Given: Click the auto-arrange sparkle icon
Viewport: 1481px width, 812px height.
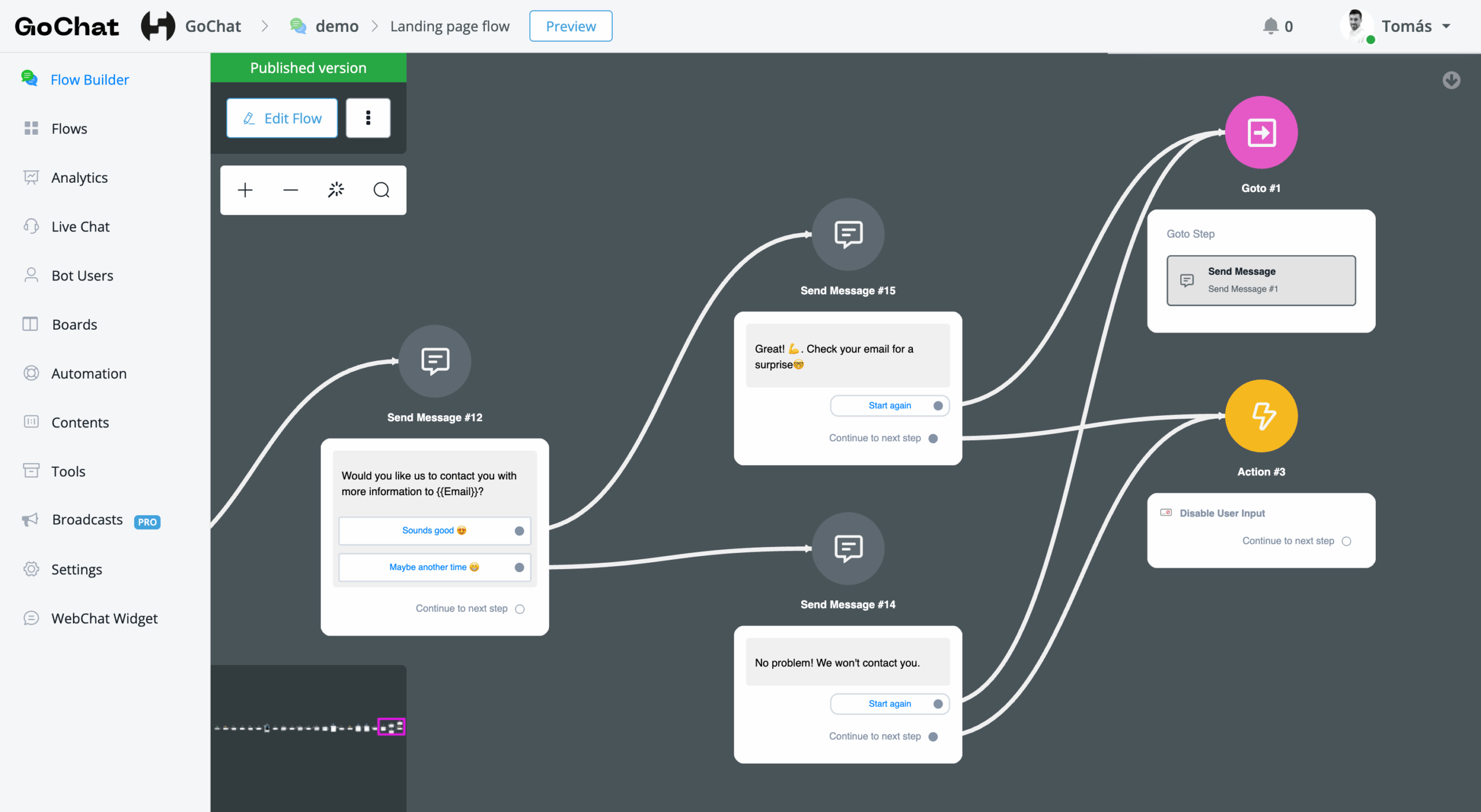Looking at the screenshot, I should [x=336, y=190].
